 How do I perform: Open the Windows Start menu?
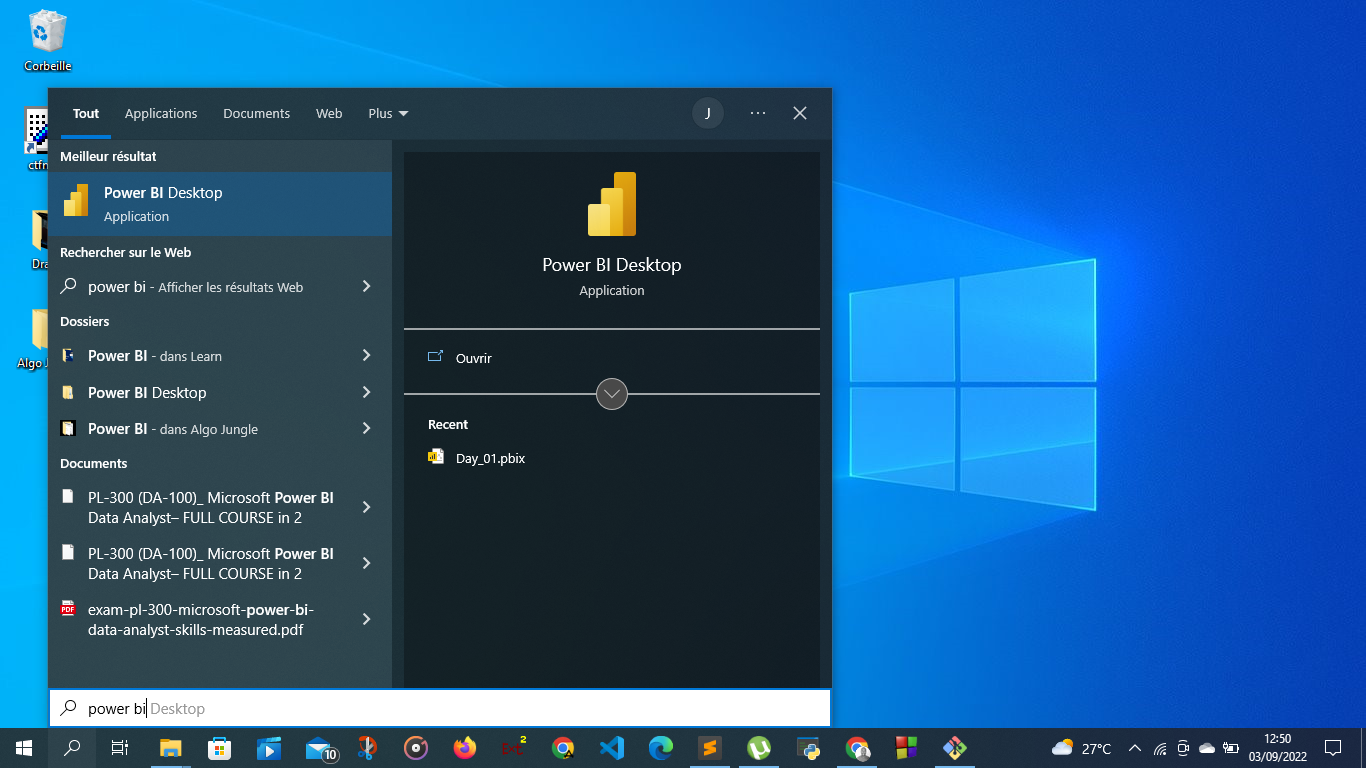(24, 748)
